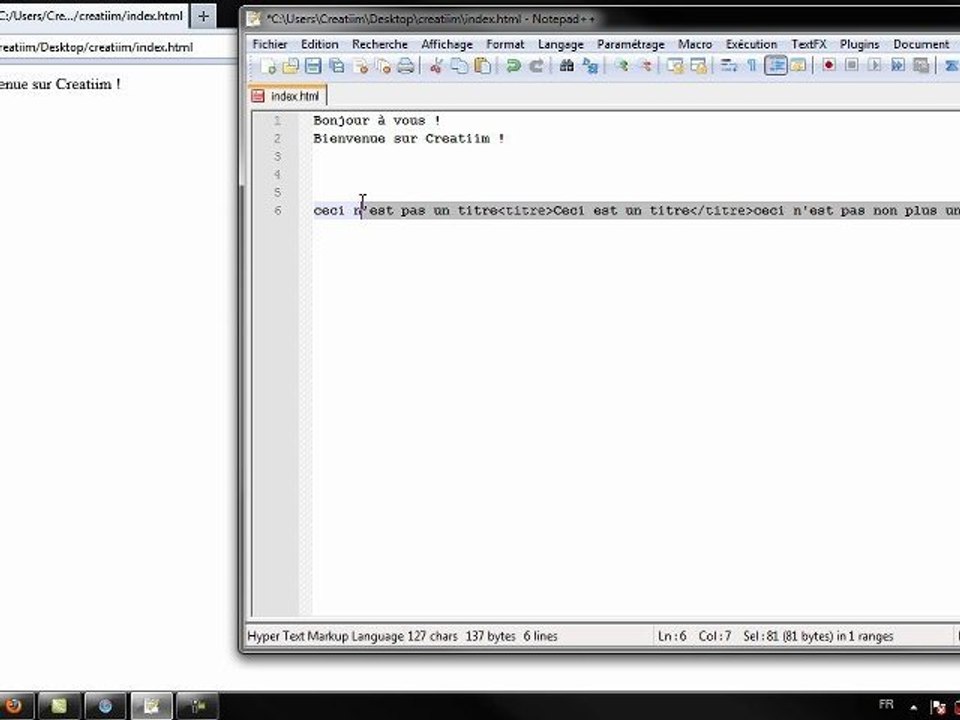
Task: Click 'Creatiim !' text on browser page
Action: point(88,84)
